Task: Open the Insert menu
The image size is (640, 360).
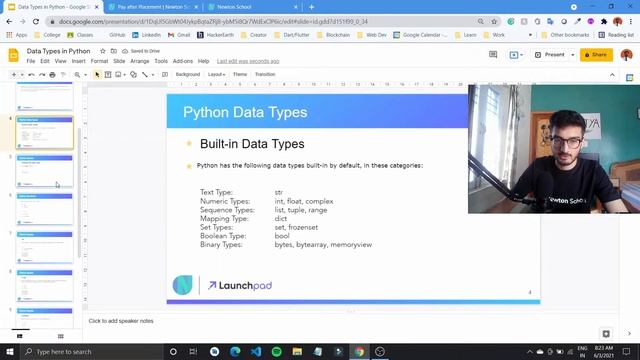Action: coord(78,61)
